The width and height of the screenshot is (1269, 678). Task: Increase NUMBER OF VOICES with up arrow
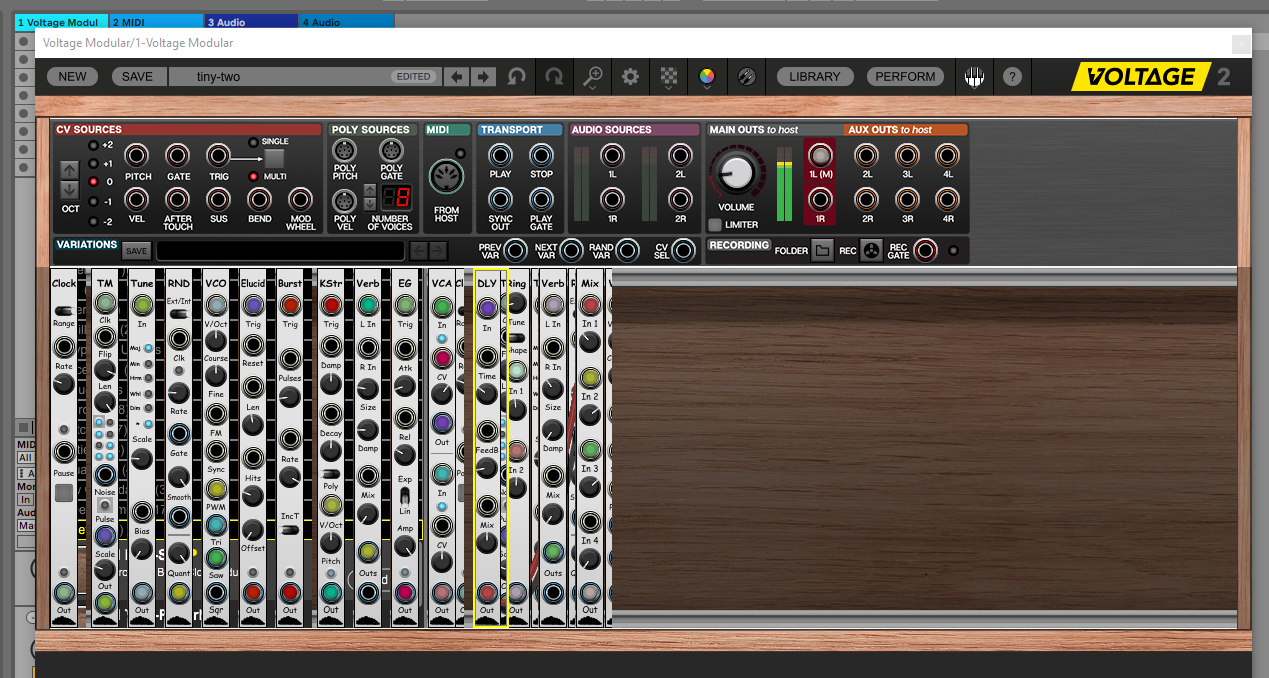tap(370, 189)
